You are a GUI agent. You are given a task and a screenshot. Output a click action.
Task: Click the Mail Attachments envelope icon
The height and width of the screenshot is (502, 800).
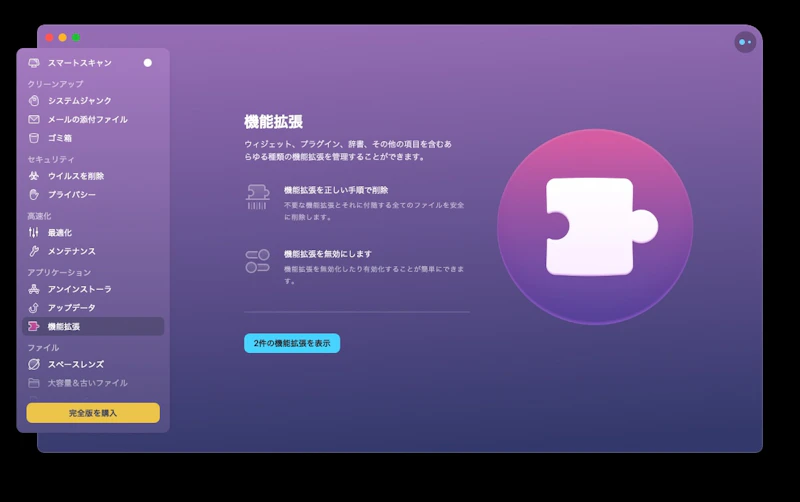point(34,119)
